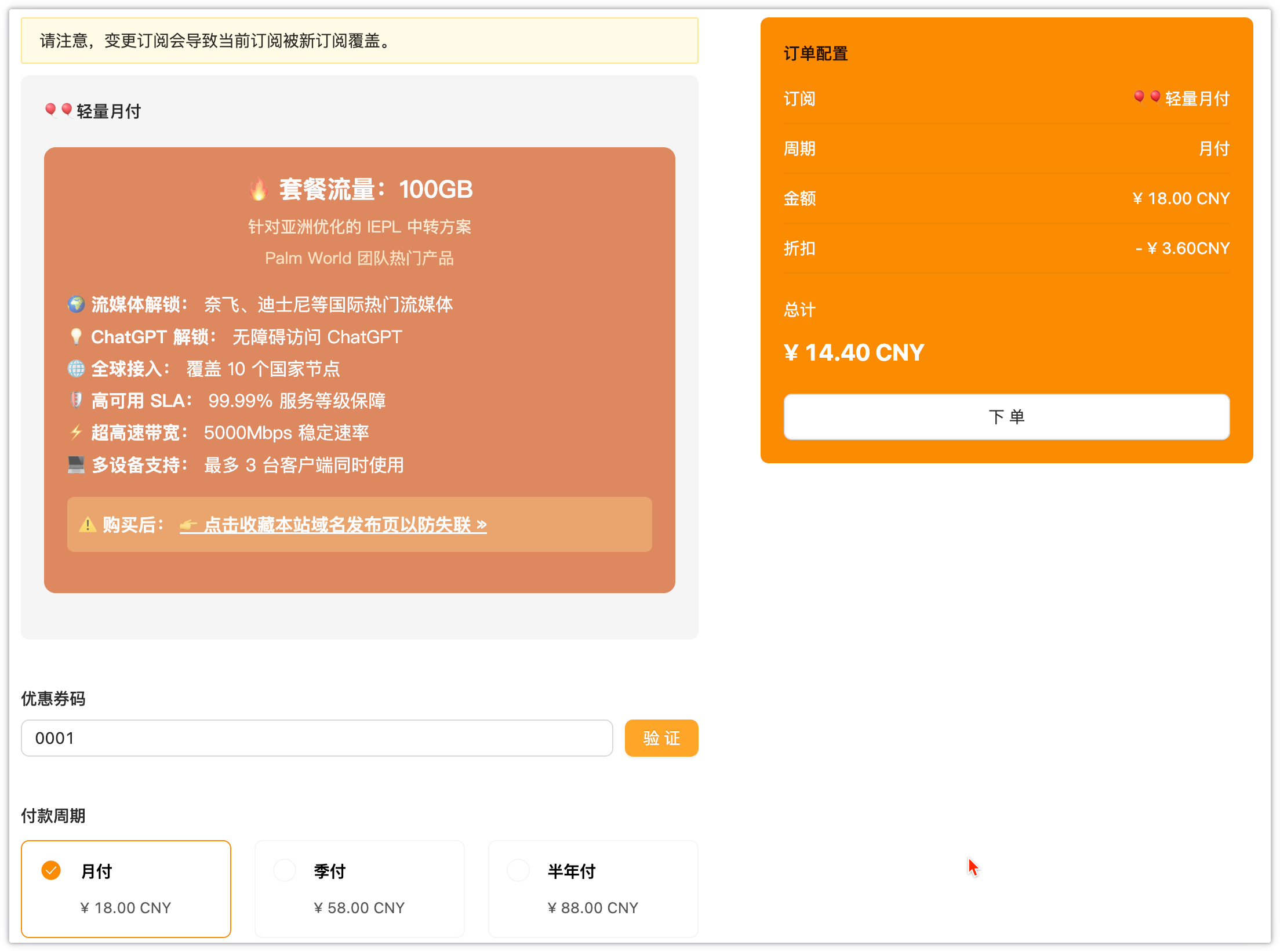Screen dimensions: 1280x952
Task: Click the laptop icon beside 多设备支持
Action: tap(76, 465)
